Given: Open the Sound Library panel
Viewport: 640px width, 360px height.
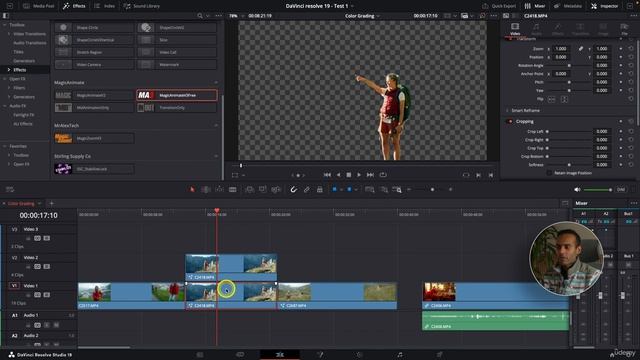Looking at the screenshot, I should pyautogui.click(x=142, y=6).
